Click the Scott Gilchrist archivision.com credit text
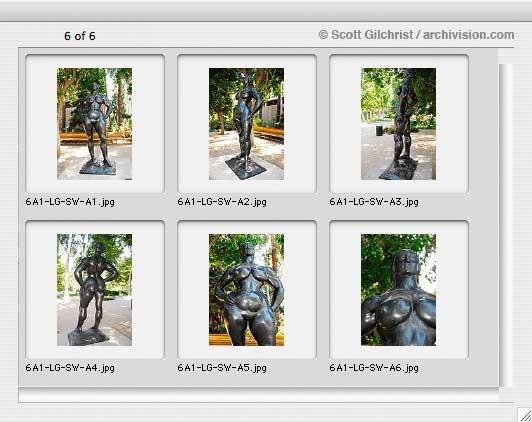532x422 pixels. tap(416, 35)
